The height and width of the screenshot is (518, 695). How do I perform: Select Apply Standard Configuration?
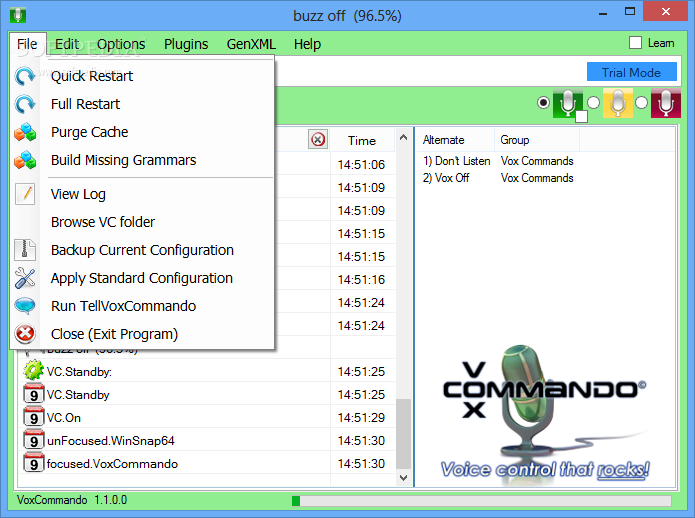pos(142,278)
